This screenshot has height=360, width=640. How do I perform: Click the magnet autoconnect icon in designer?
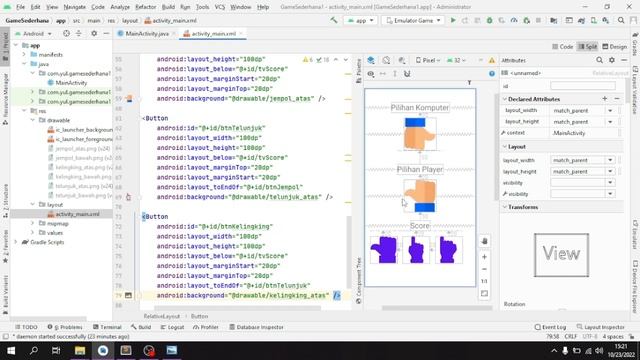tap(407, 73)
